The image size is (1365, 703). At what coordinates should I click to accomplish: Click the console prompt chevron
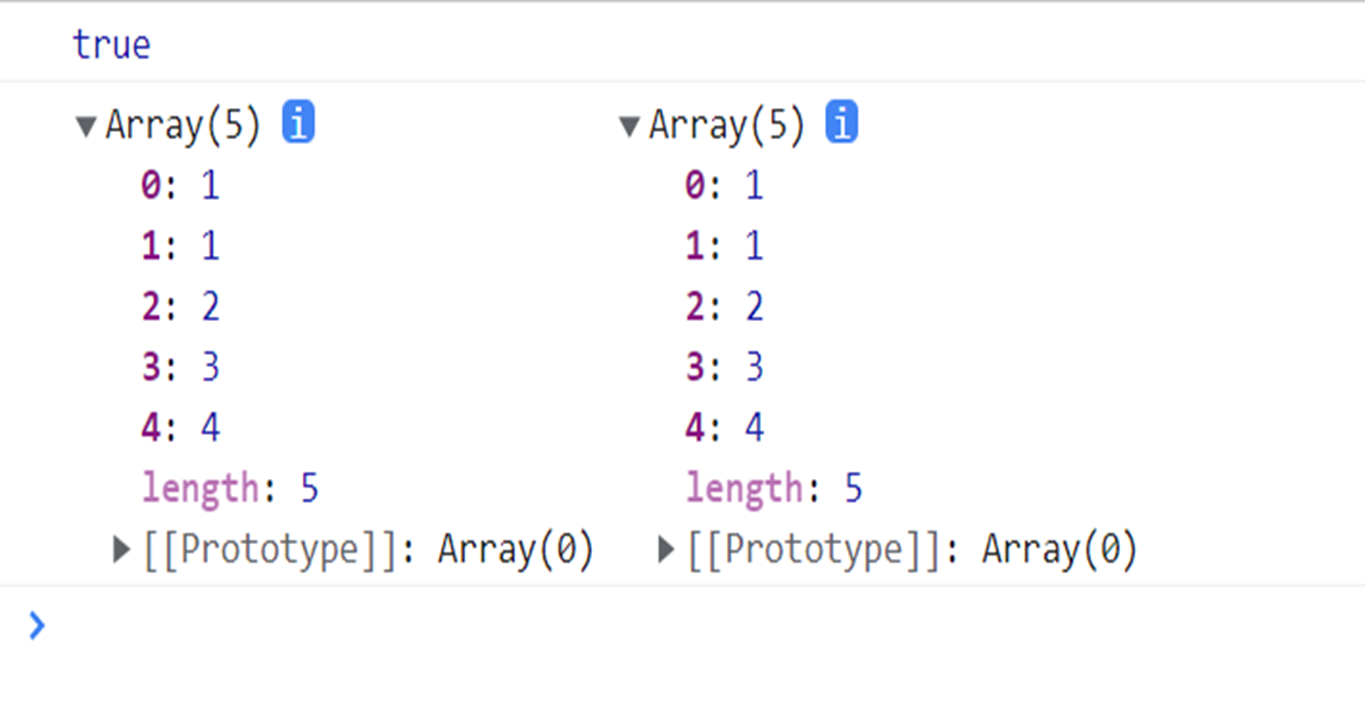click(37, 626)
